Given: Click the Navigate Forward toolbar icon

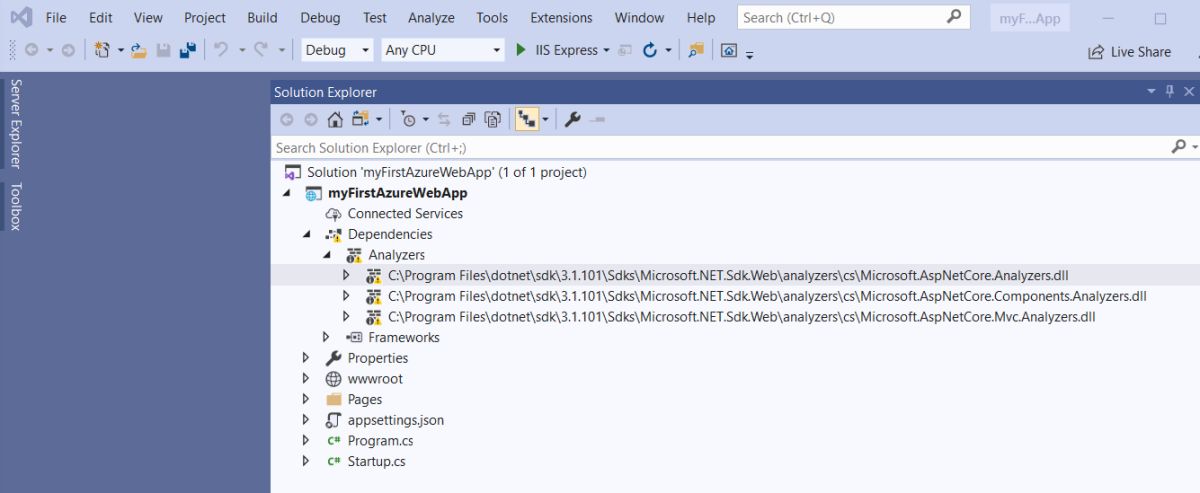Looking at the screenshot, I should coord(68,50).
